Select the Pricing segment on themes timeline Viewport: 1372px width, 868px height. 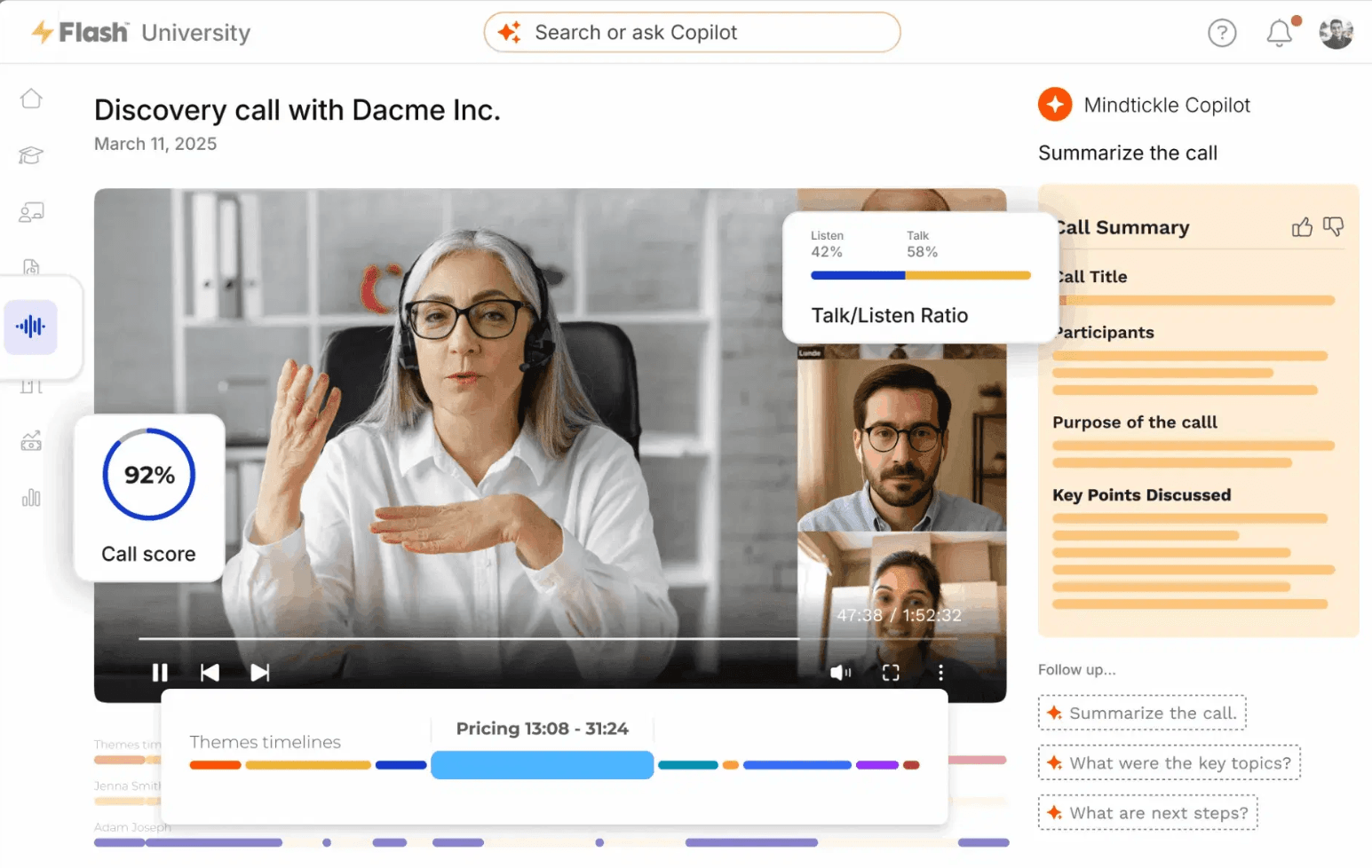[543, 765]
